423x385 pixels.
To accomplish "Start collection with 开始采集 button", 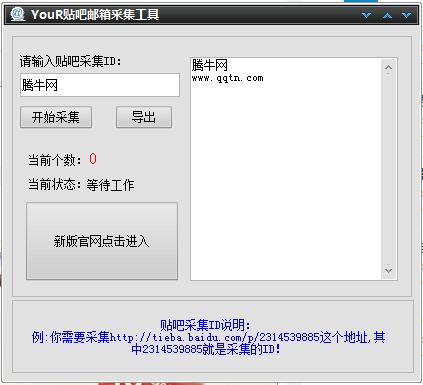I will click(x=56, y=117).
